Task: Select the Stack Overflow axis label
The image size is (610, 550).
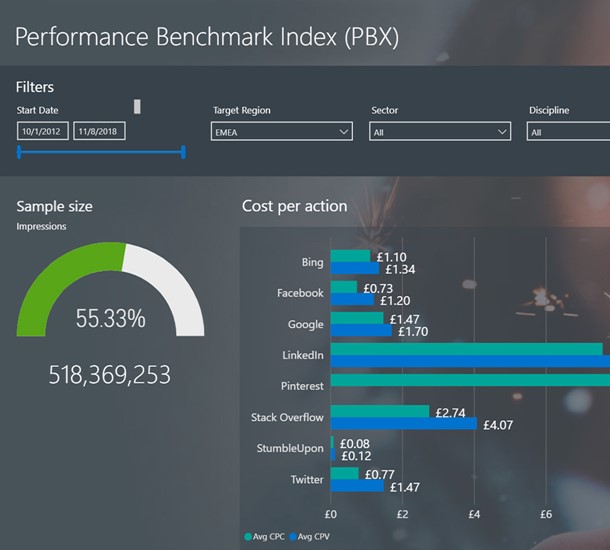Action: [287, 417]
